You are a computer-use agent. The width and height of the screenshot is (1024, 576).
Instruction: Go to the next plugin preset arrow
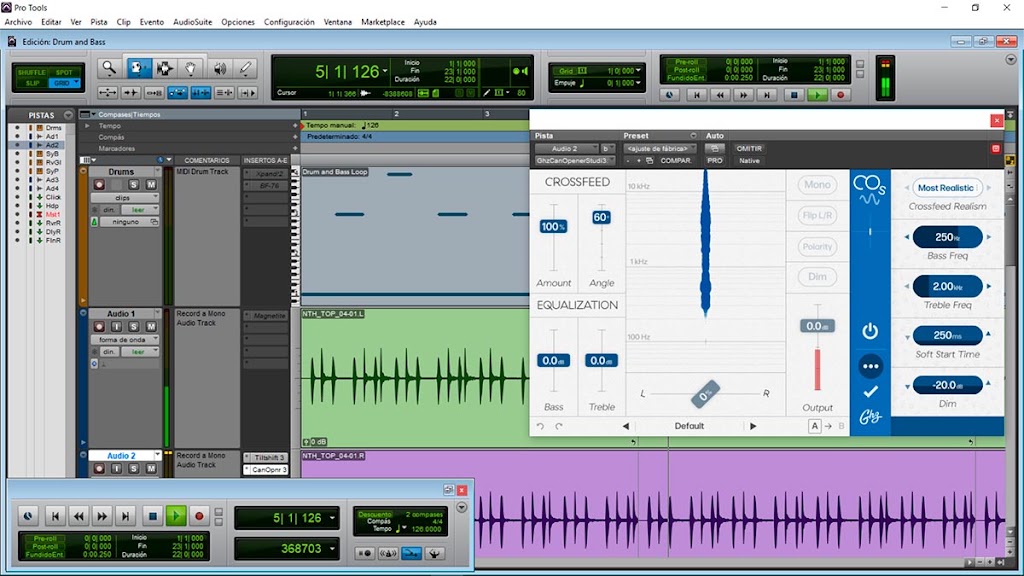coord(753,426)
